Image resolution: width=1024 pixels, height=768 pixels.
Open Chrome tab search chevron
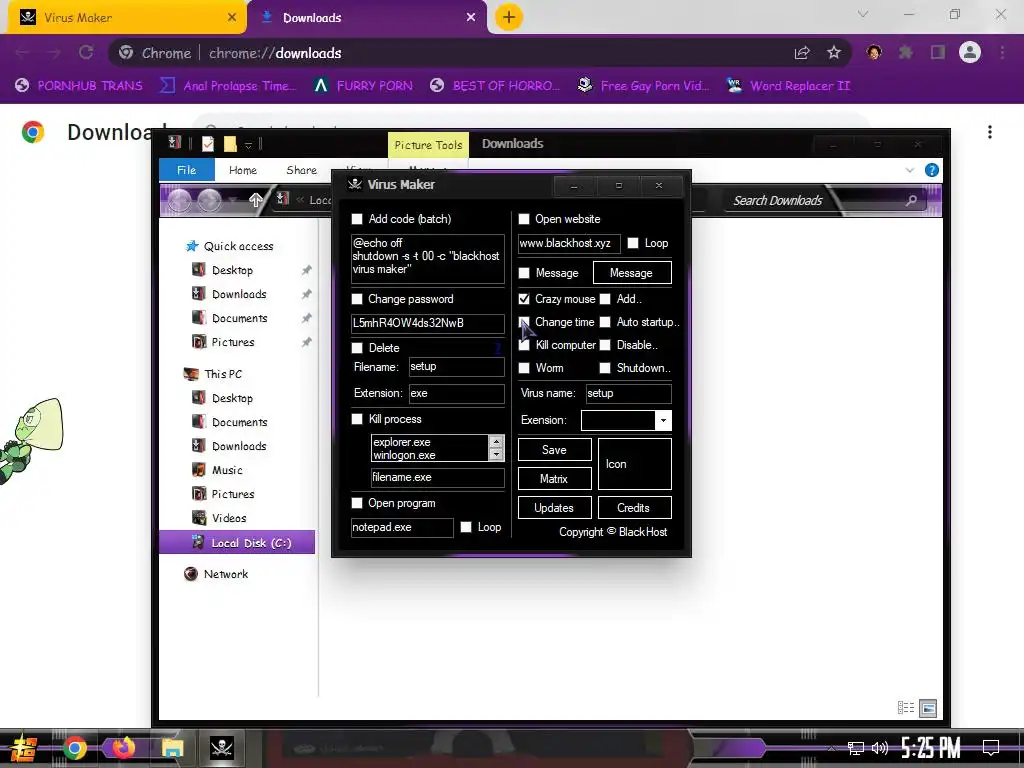(863, 14)
